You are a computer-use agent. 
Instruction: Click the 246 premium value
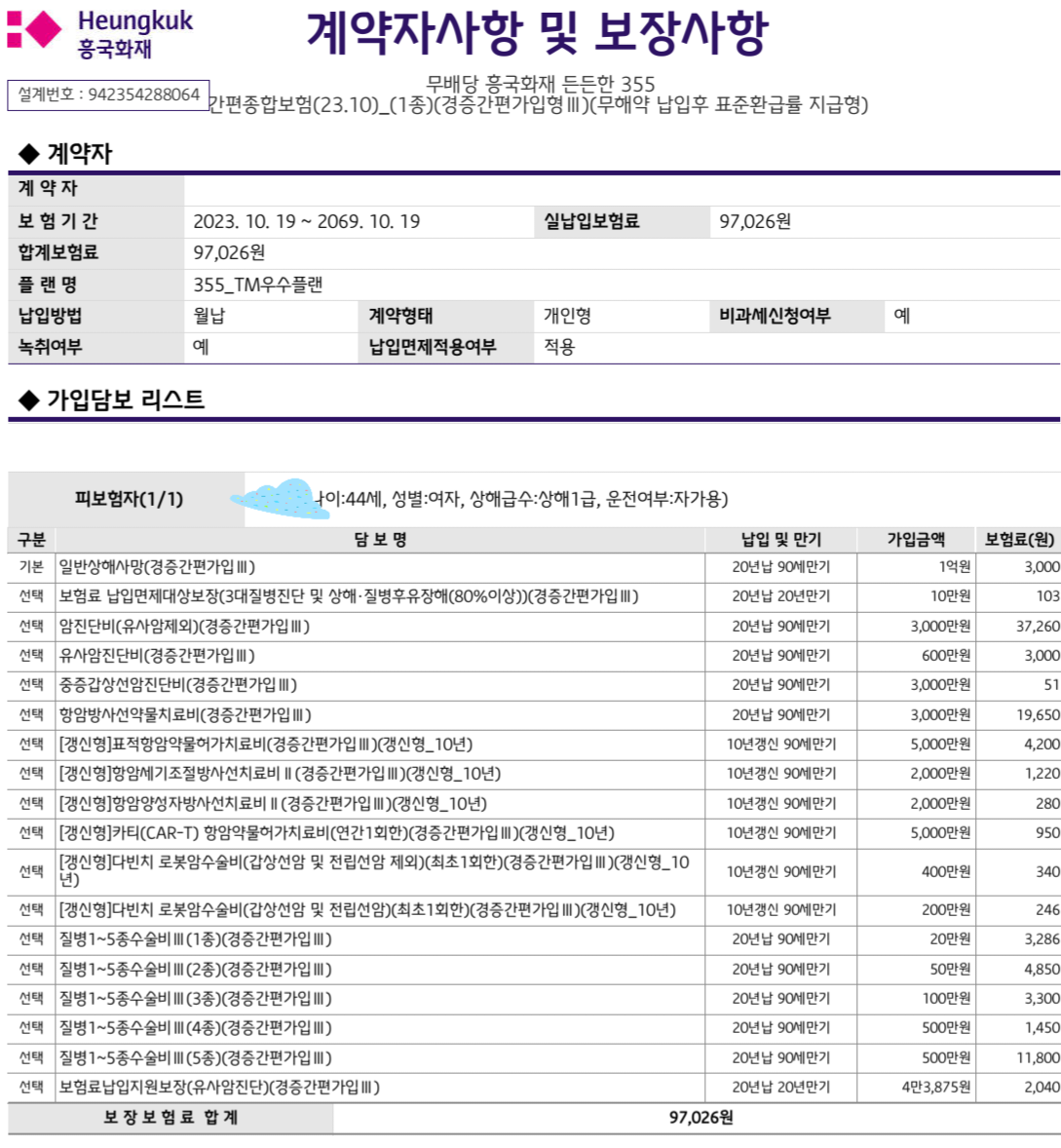[1047, 910]
